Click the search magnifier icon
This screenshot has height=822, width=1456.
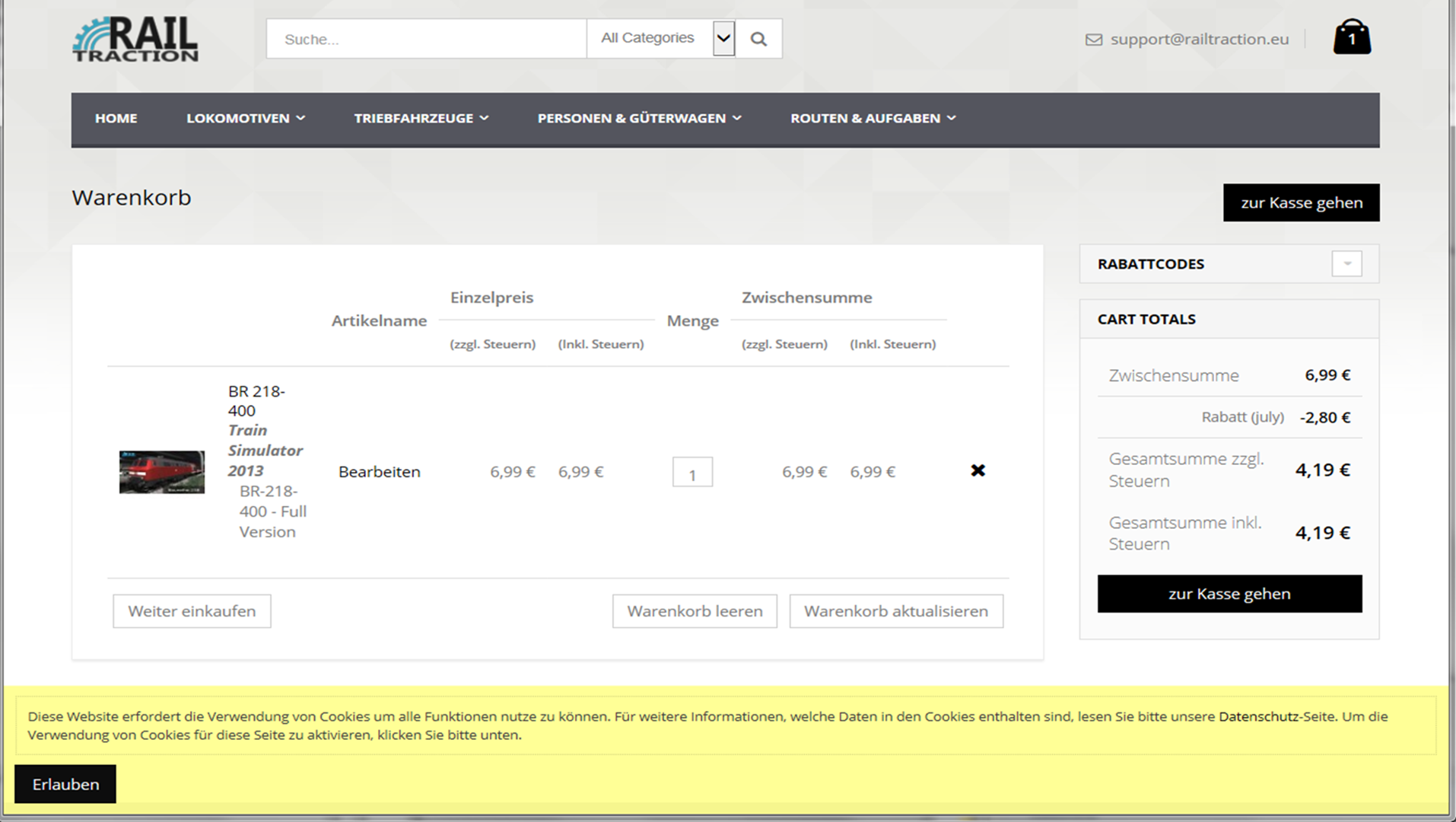(x=758, y=39)
